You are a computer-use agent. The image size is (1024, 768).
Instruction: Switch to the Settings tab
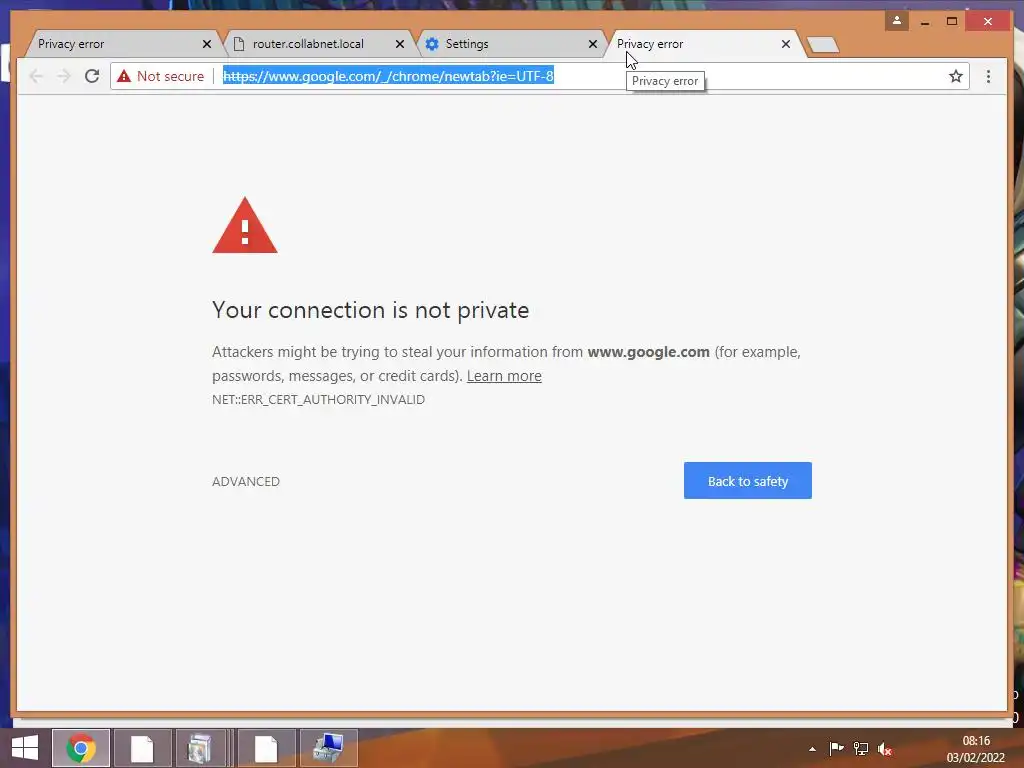pos(511,44)
